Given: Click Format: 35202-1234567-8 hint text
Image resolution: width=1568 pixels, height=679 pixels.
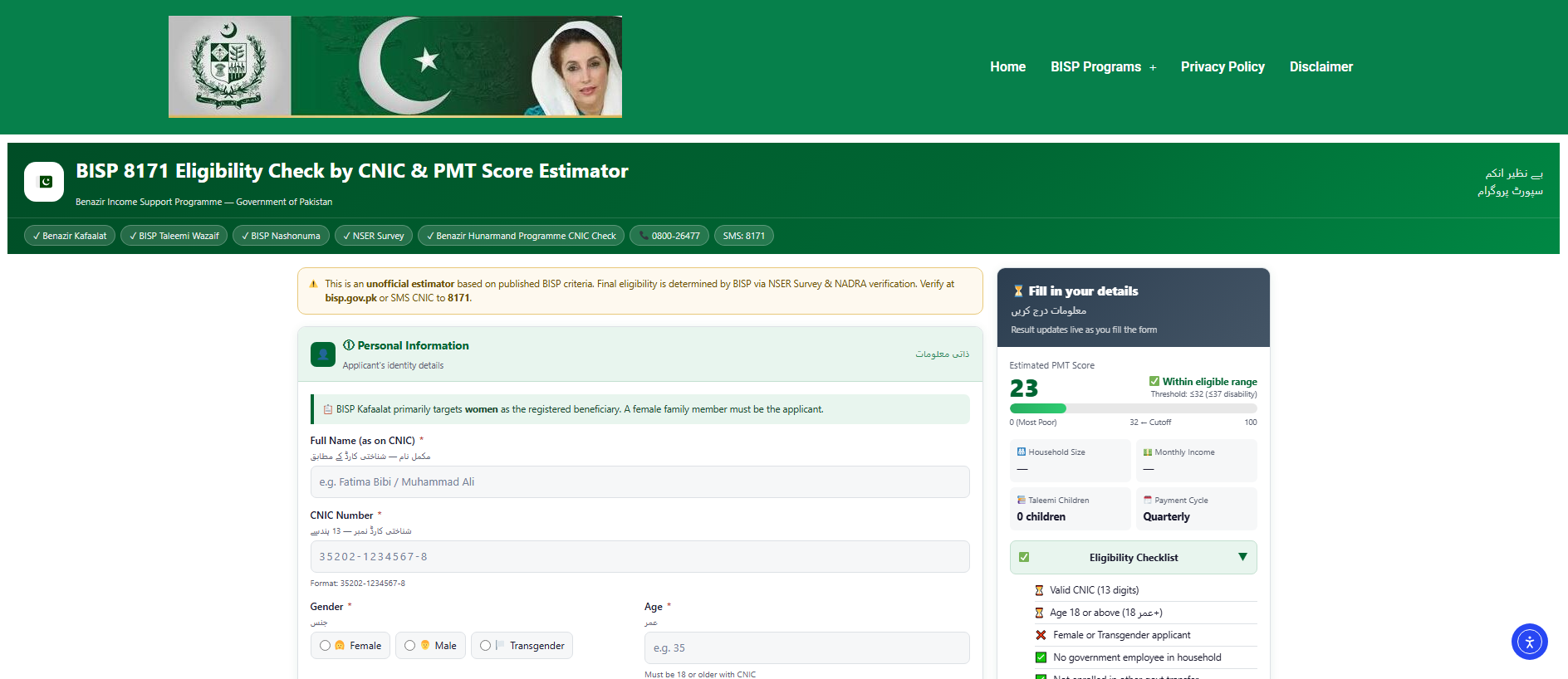Looking at the screenshot, I should point(358,584).
